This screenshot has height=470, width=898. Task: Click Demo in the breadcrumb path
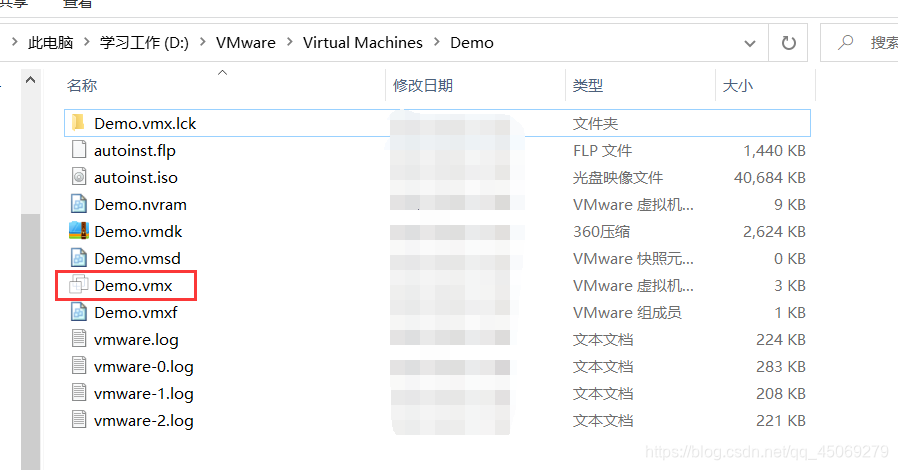click(472, 43)
